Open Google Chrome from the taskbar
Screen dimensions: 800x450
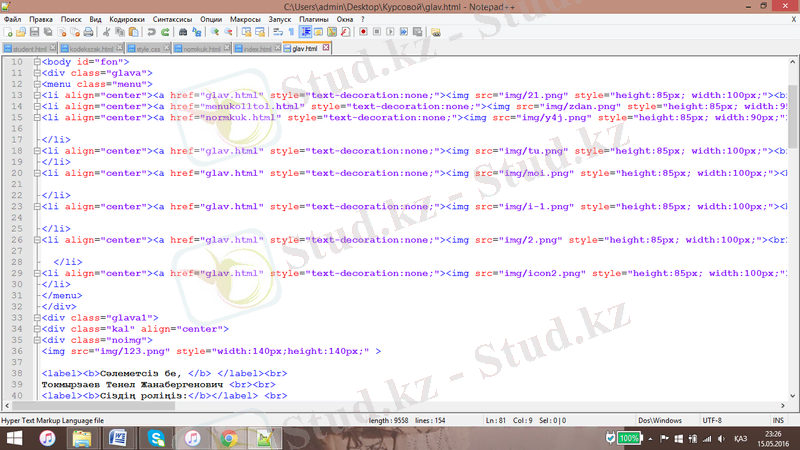229,438
